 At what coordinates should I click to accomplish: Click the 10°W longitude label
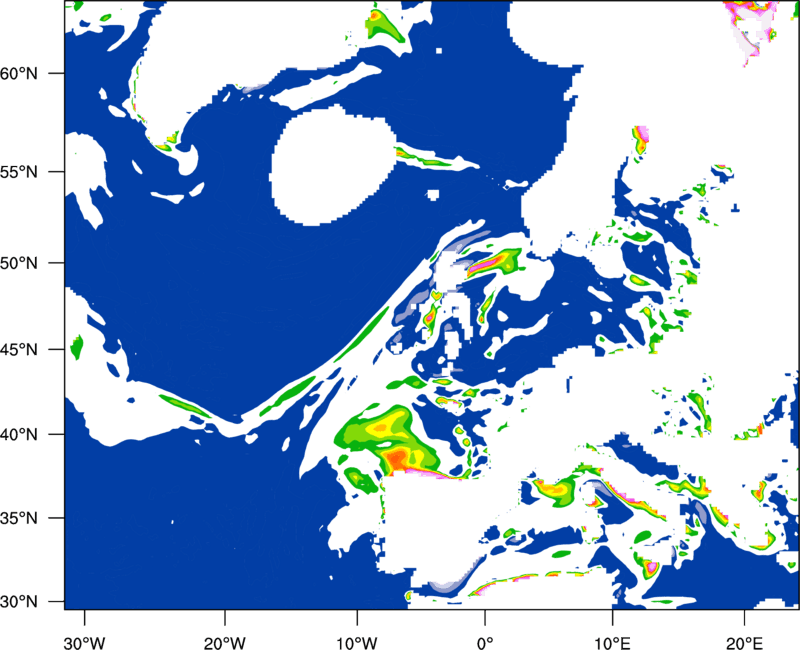tap(356, 643)
